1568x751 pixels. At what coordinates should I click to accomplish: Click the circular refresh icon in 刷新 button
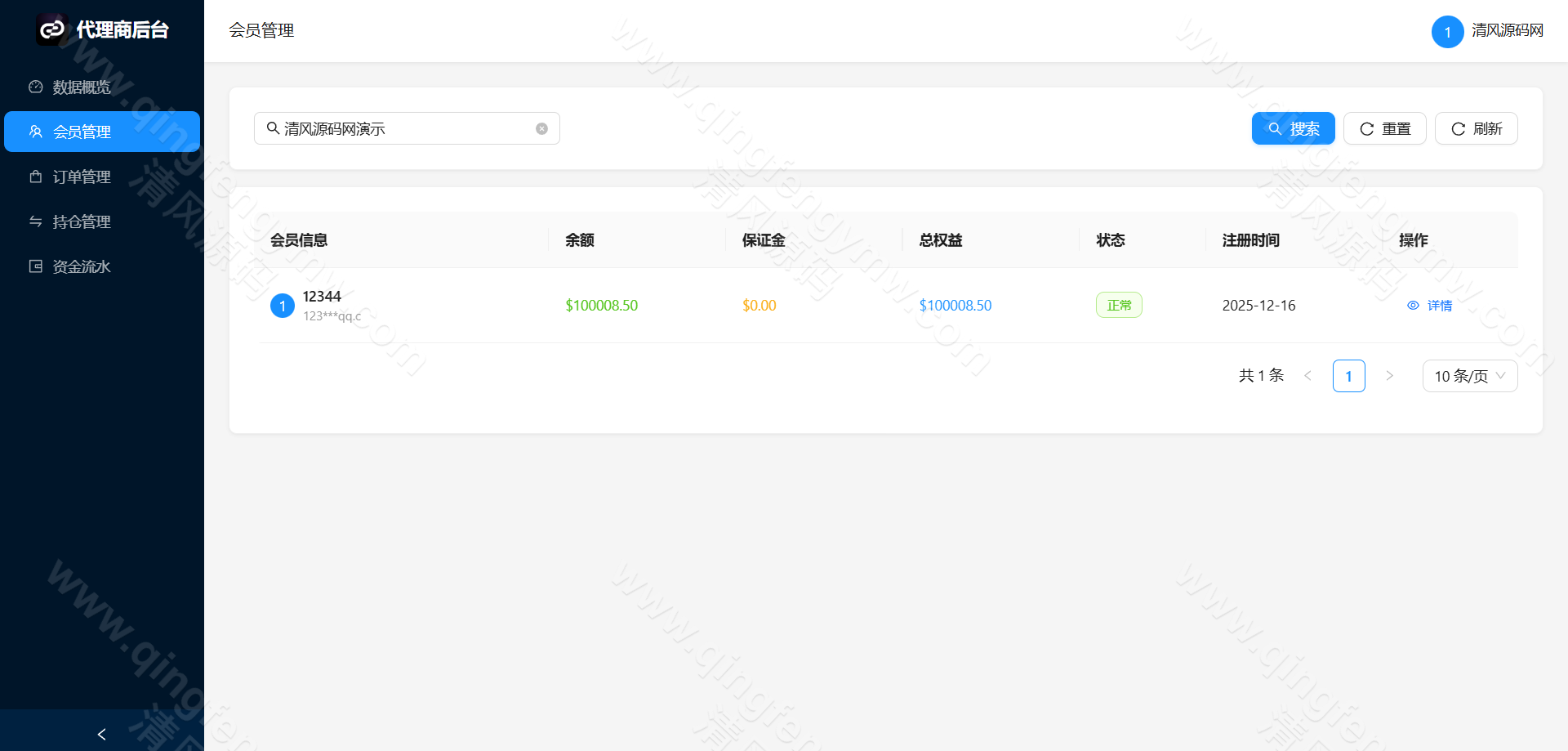(x=1458, y=128)
